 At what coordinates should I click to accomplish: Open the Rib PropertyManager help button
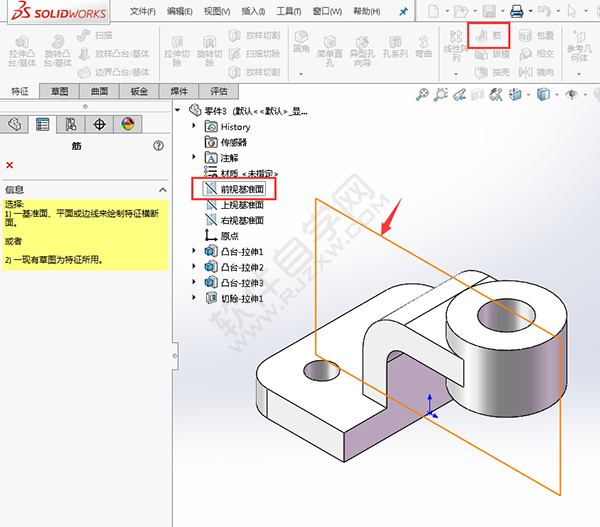click(x=158, y=146)
